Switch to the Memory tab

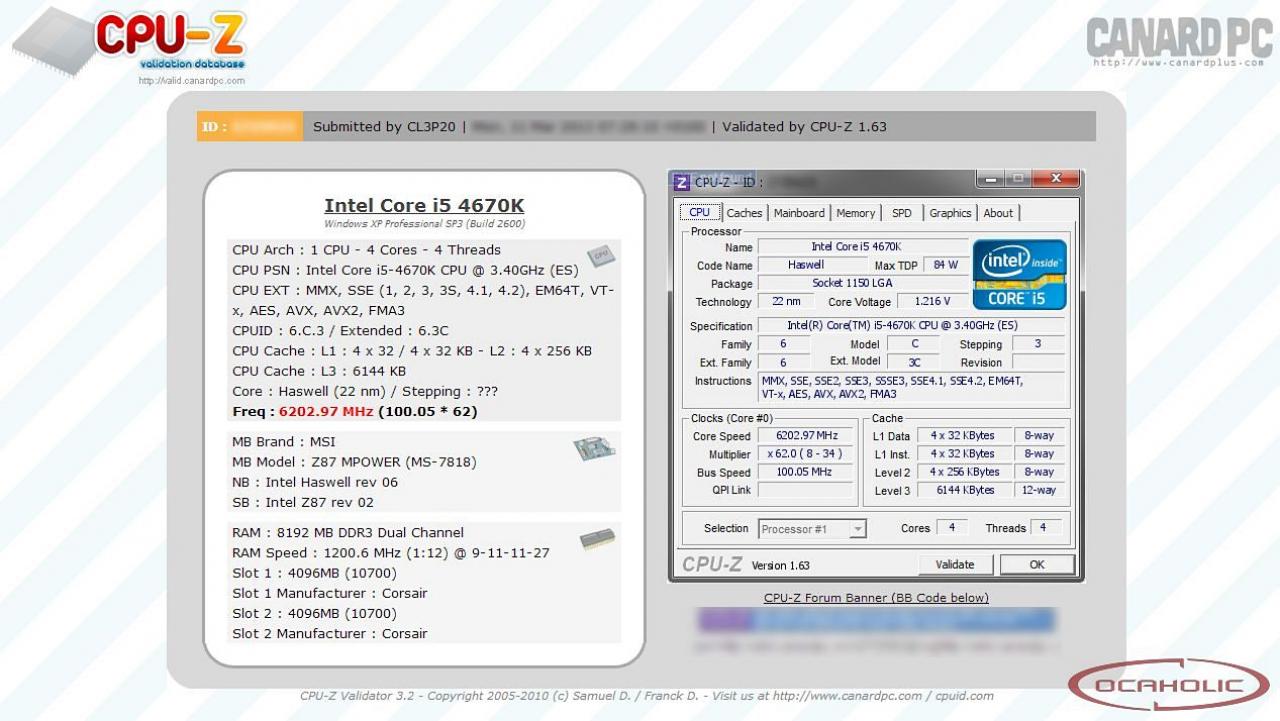pyautogui.click(x=856, y=213)
